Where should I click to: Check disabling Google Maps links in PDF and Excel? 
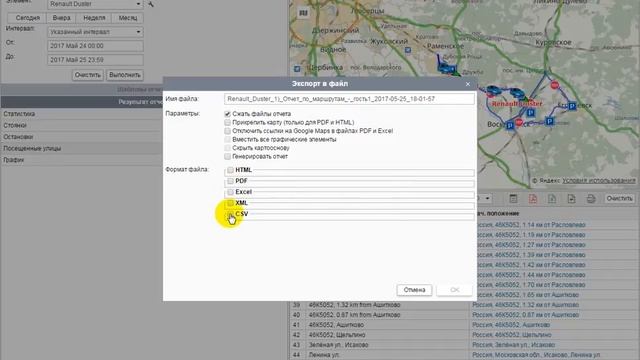pos(227,131)
